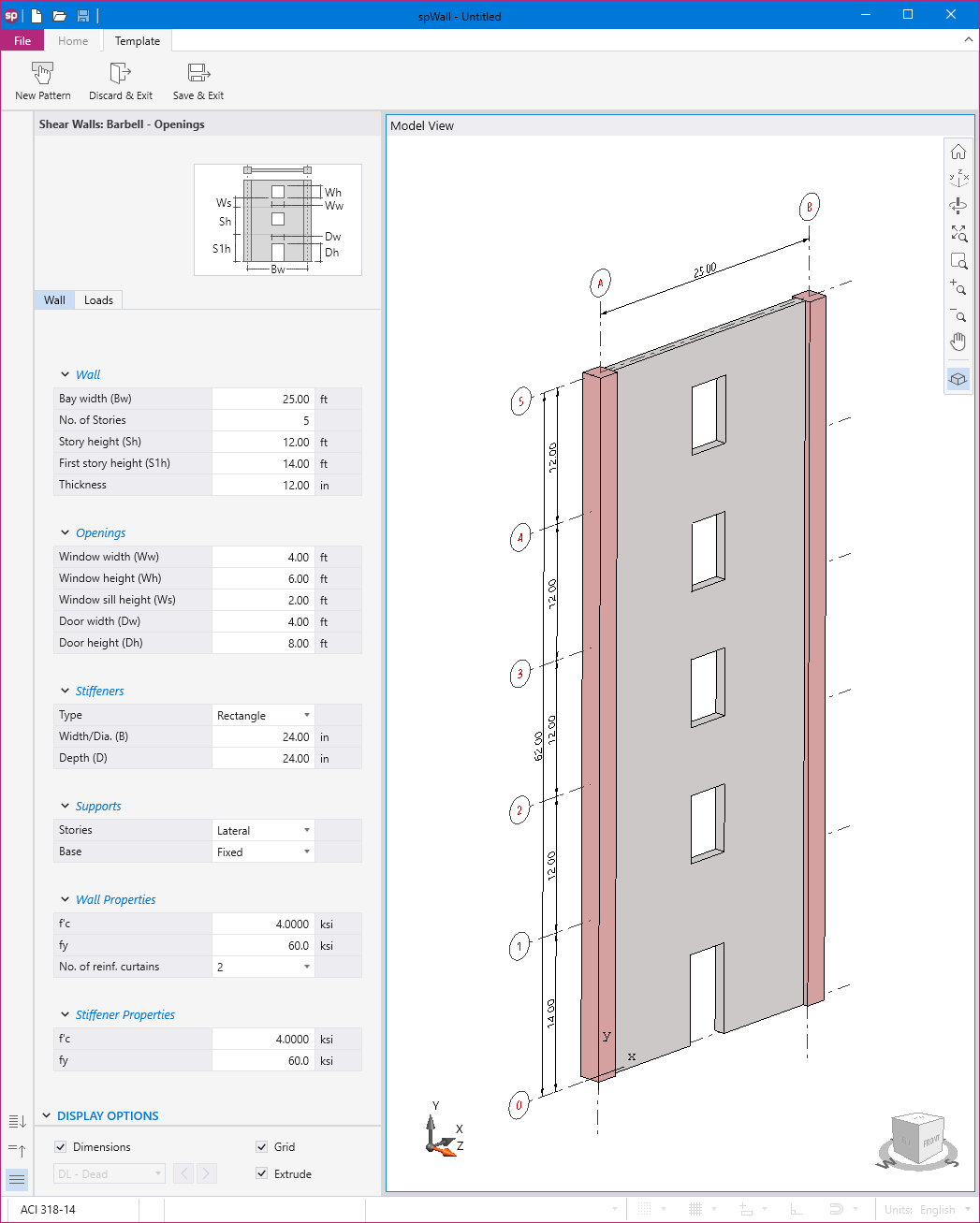This screenshot has width=980, height=1223.
Task: Click the Save & Exit button
Action: click(198, 81)
